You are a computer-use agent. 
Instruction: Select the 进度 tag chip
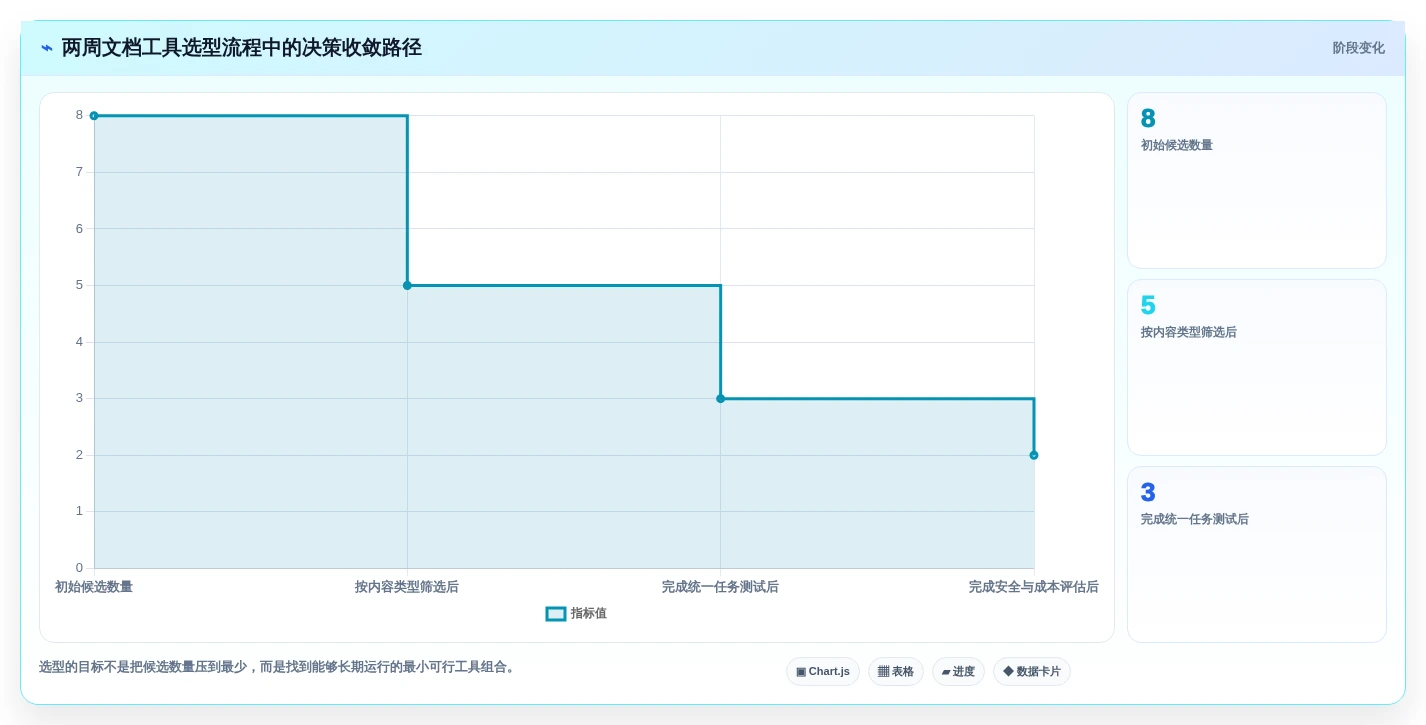point(958,672)
